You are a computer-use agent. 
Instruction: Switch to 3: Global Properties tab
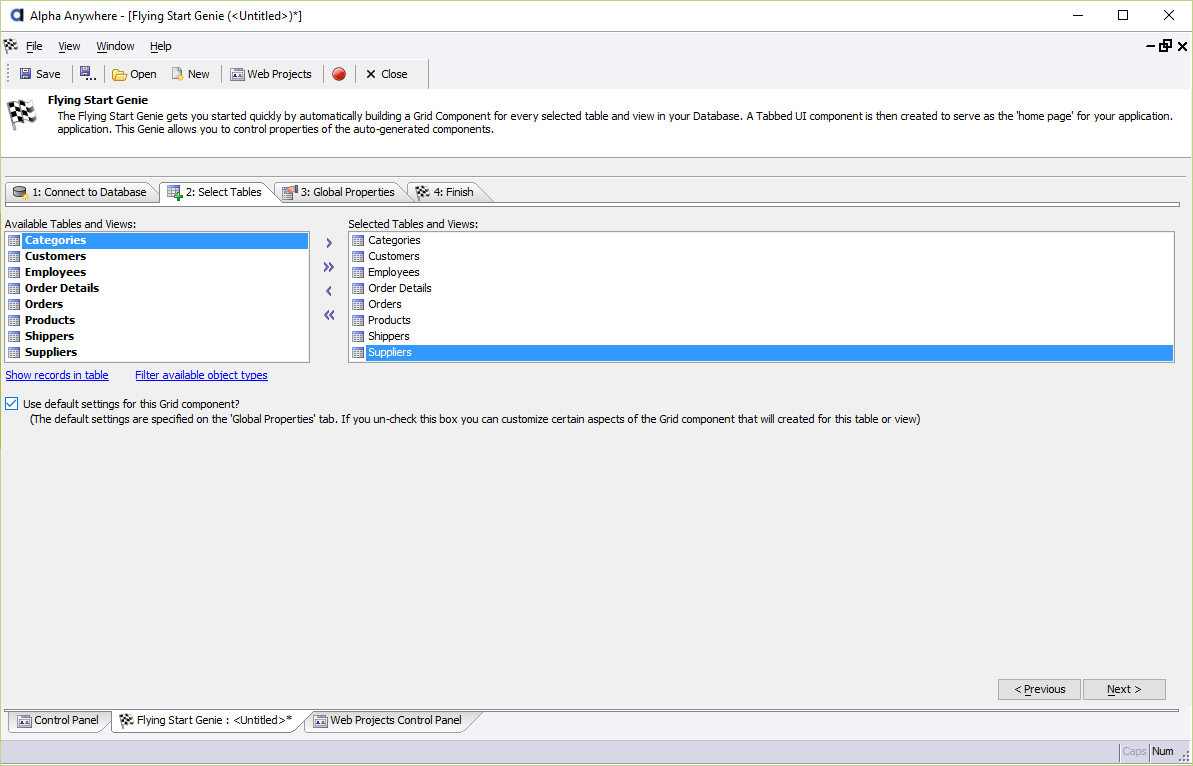tap(339, 192)
